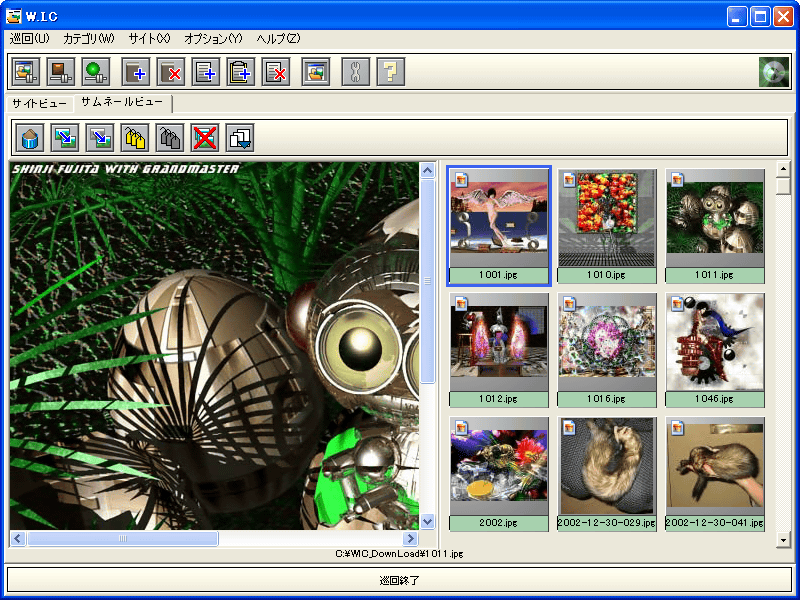800x600 pixels.
Task: Click preview pane scroll-up arrow
Action: click(428, 170)
